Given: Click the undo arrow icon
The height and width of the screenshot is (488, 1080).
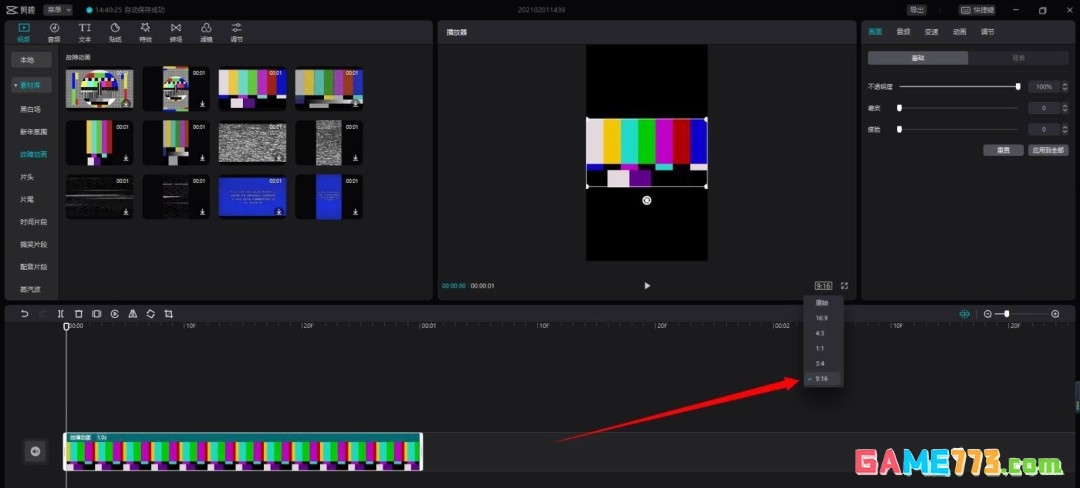Looking at the screenshot, I should tap(24, 314).
